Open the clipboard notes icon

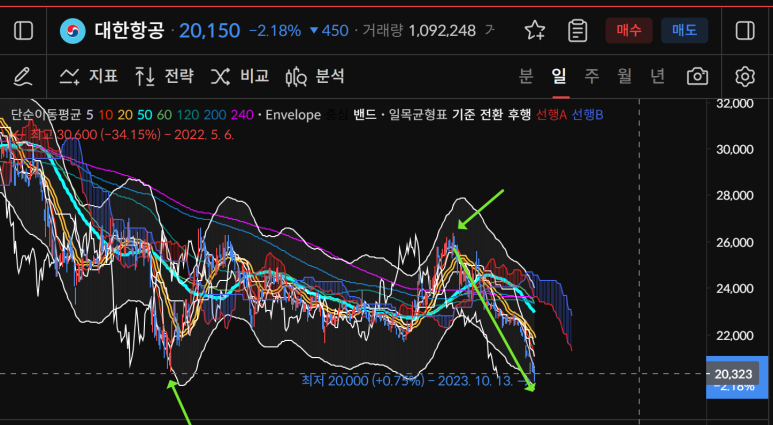(x=577, y=31)
